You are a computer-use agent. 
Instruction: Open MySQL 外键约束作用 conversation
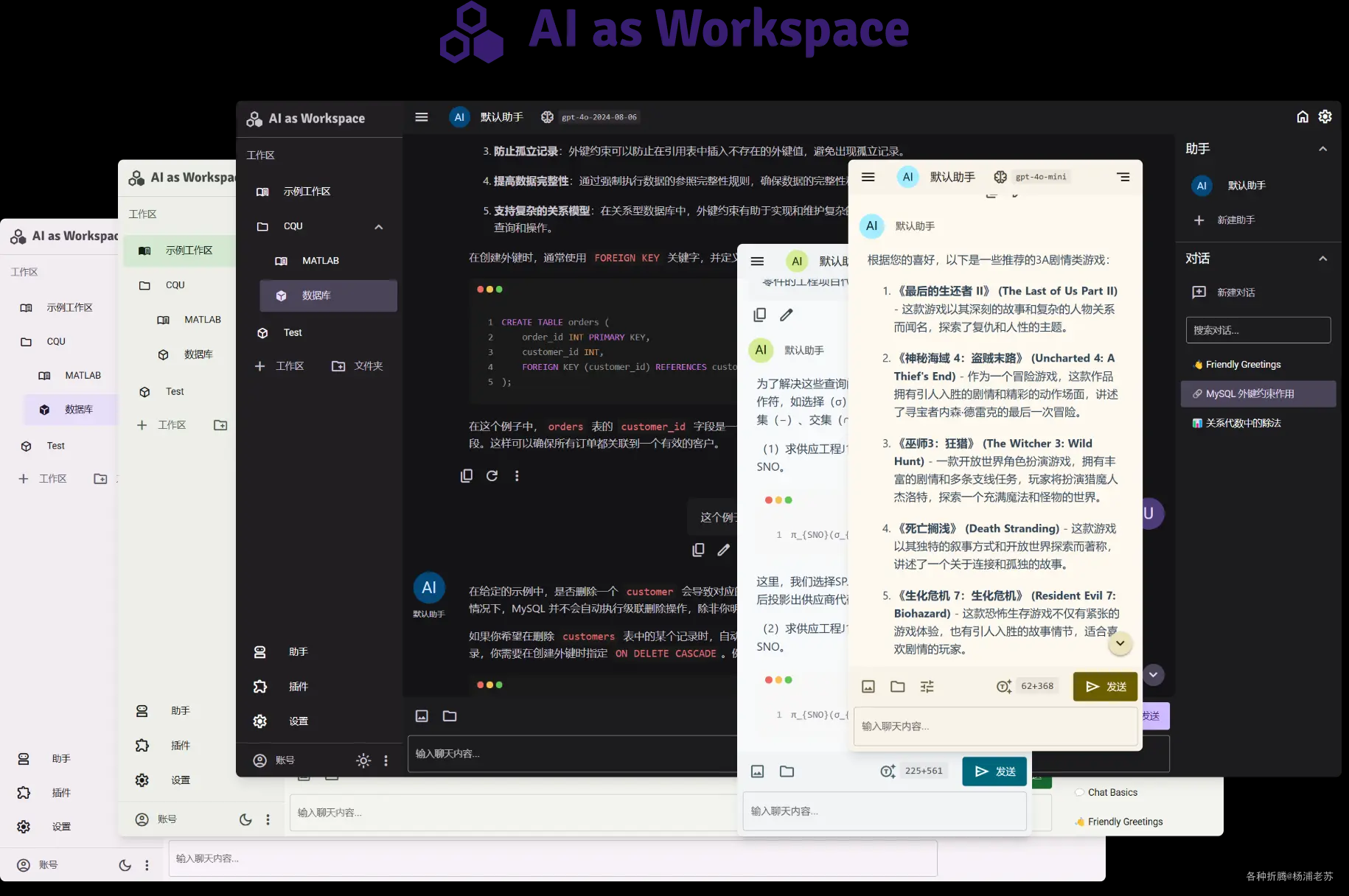1258,394
